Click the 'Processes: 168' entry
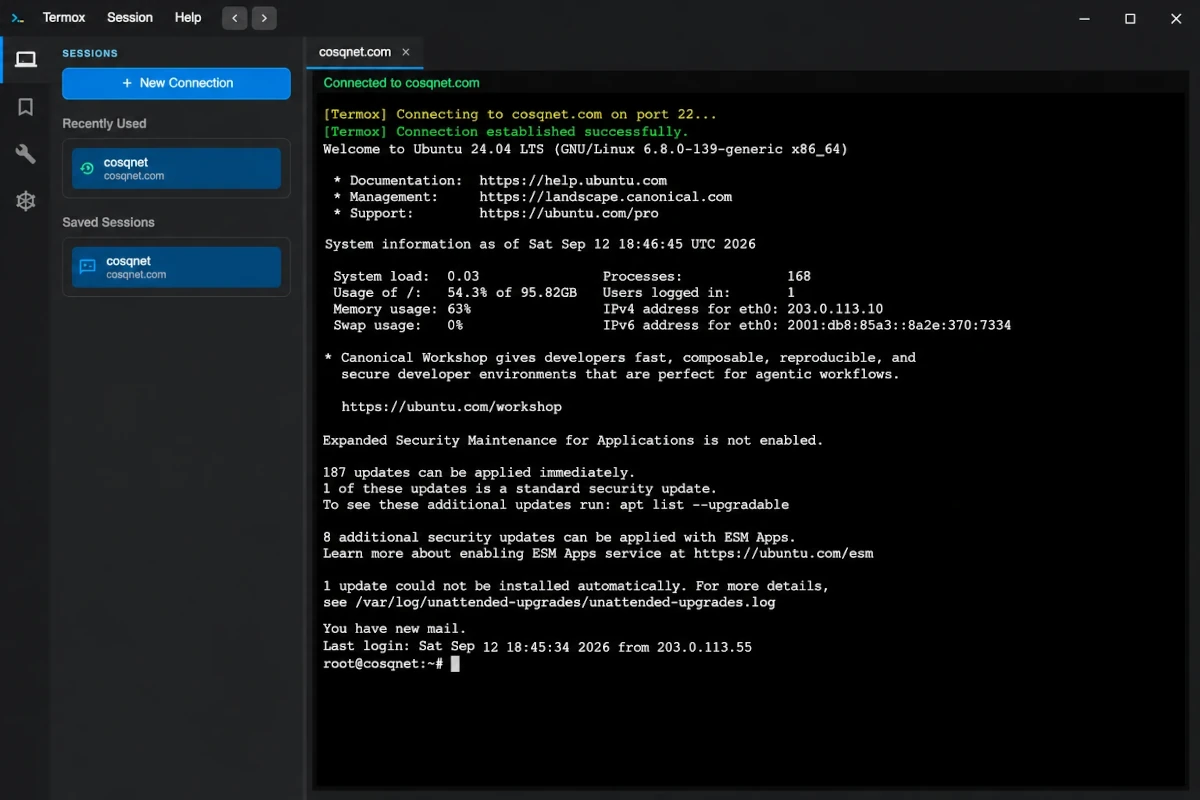Image resolution: width=1200 pixels, height=800 pixels. (707, 276)
